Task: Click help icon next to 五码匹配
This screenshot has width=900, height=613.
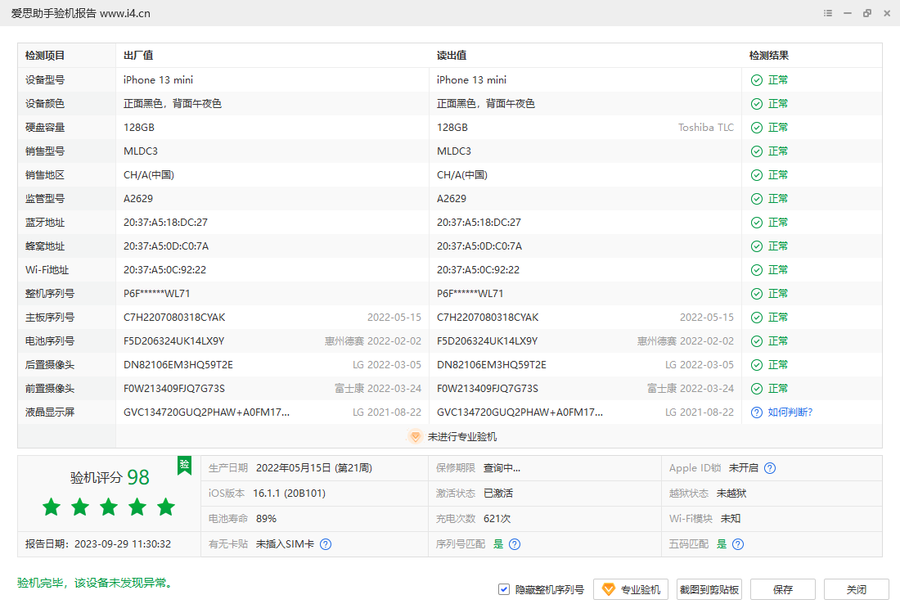Action: [737, 544]
